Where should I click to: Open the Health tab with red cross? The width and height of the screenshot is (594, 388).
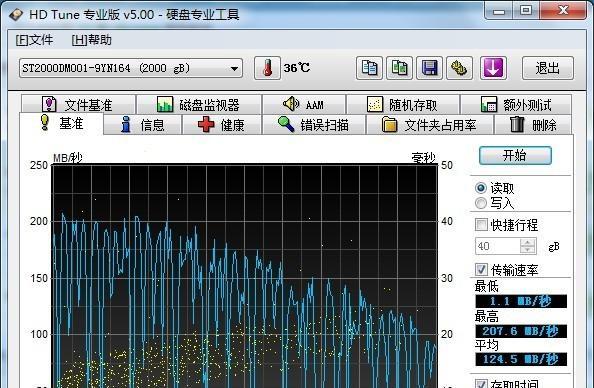tap(222, 125)
